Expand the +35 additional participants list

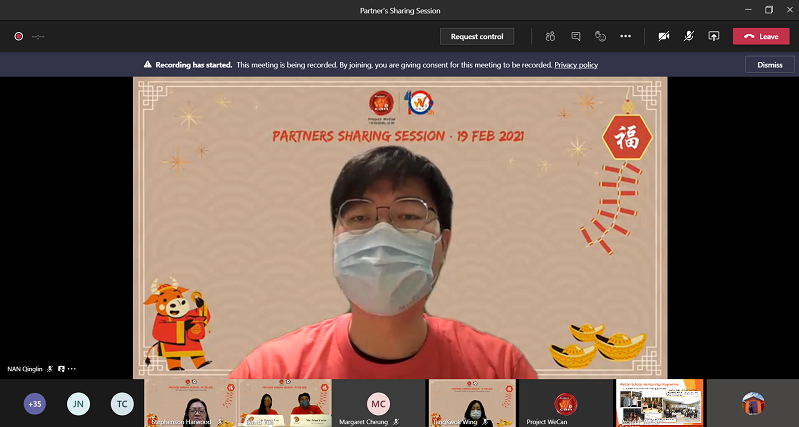[x=35, y=403]
